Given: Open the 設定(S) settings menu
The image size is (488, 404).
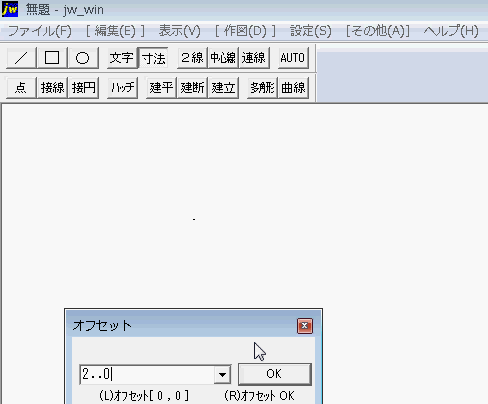Looking at the screenshot, I should [x=311, y=31].
